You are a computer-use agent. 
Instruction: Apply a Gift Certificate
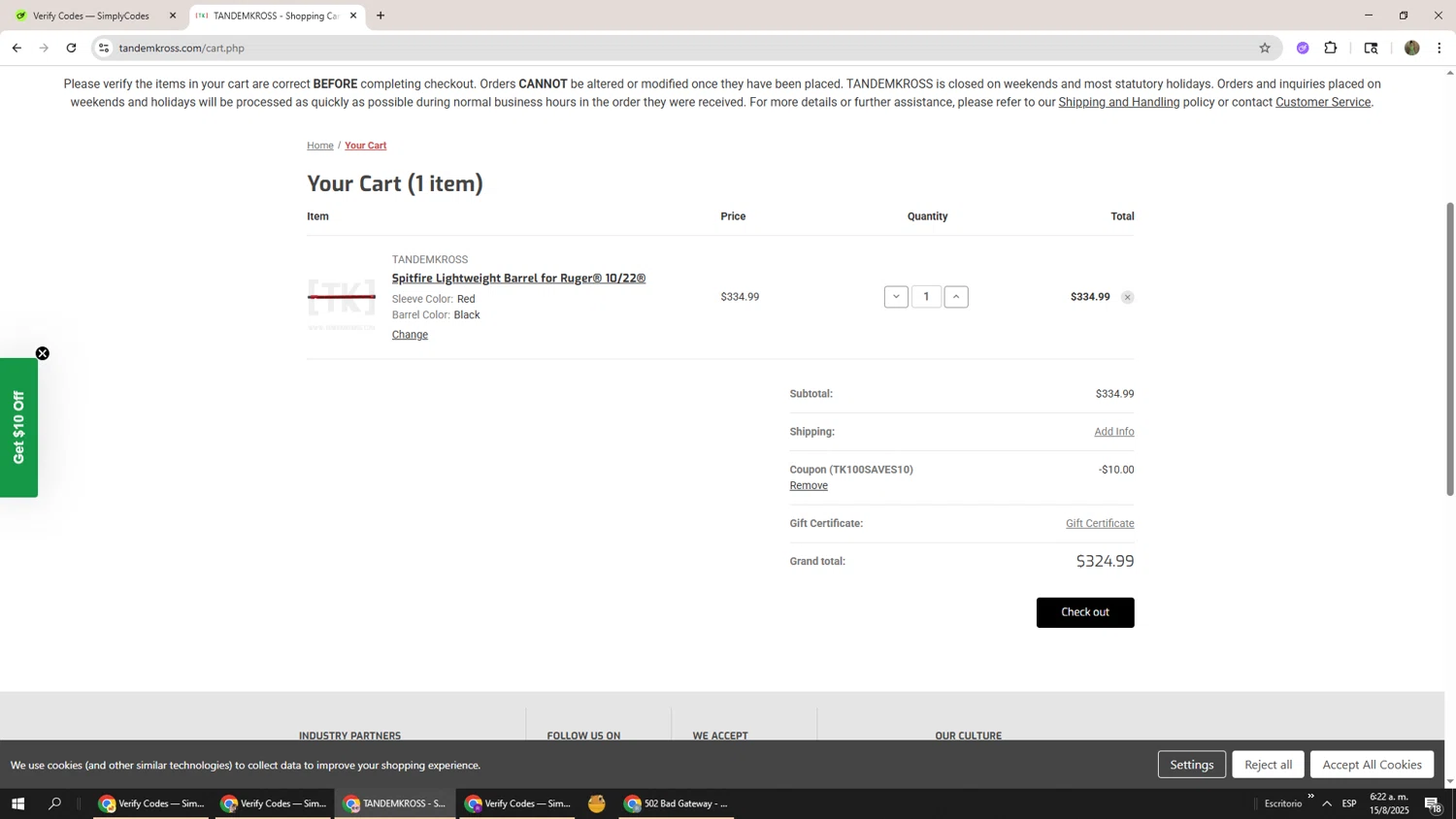point(1100,523)
